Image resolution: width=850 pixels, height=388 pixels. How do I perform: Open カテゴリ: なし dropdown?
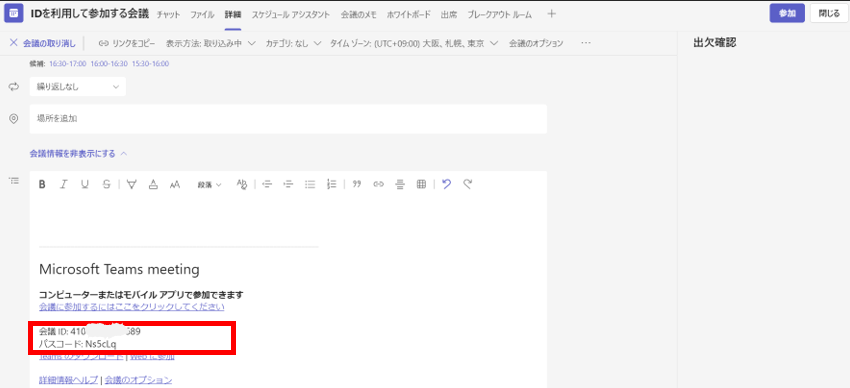[x=293, y=43]
